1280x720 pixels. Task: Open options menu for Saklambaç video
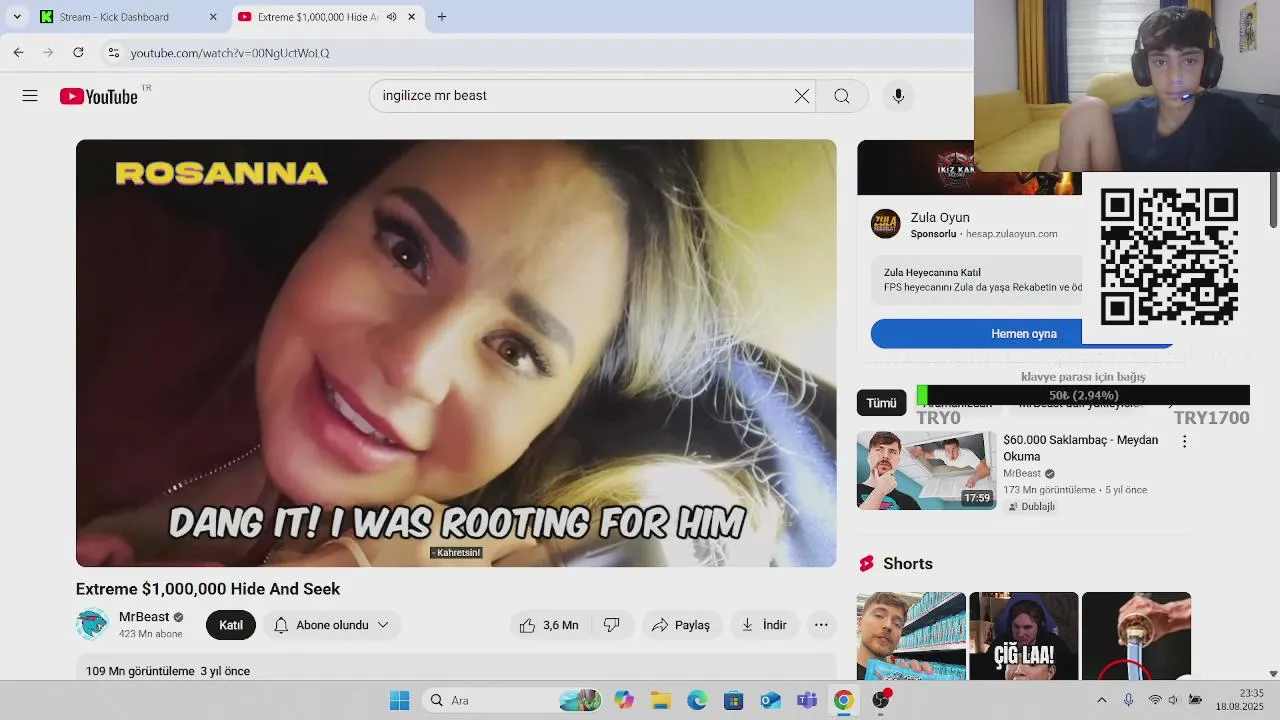[x=1185, y=441]
